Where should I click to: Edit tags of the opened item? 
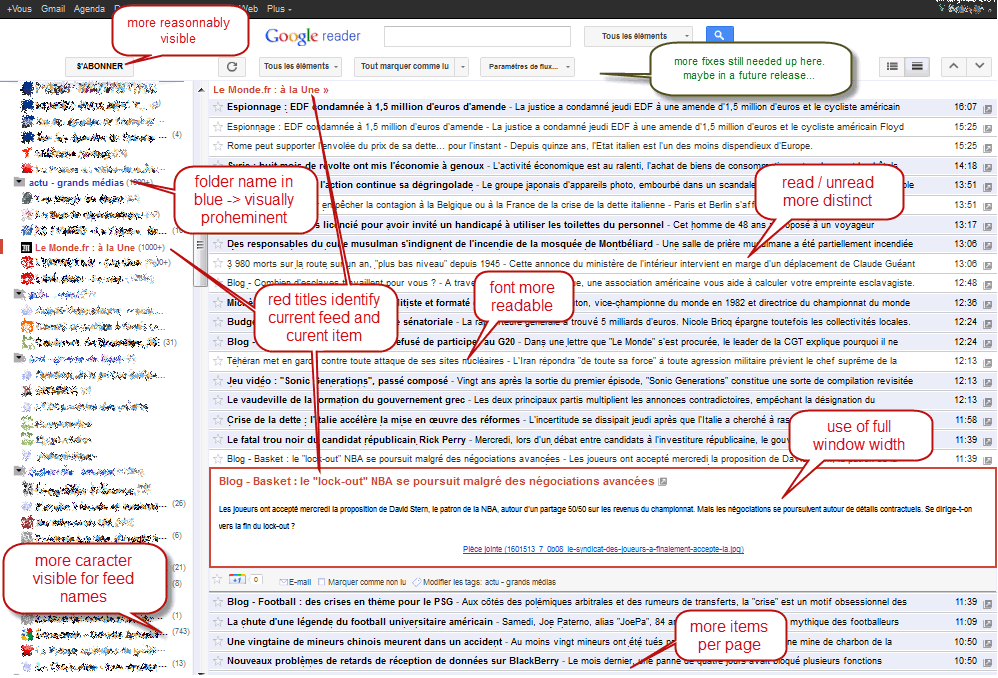[484, 582]
